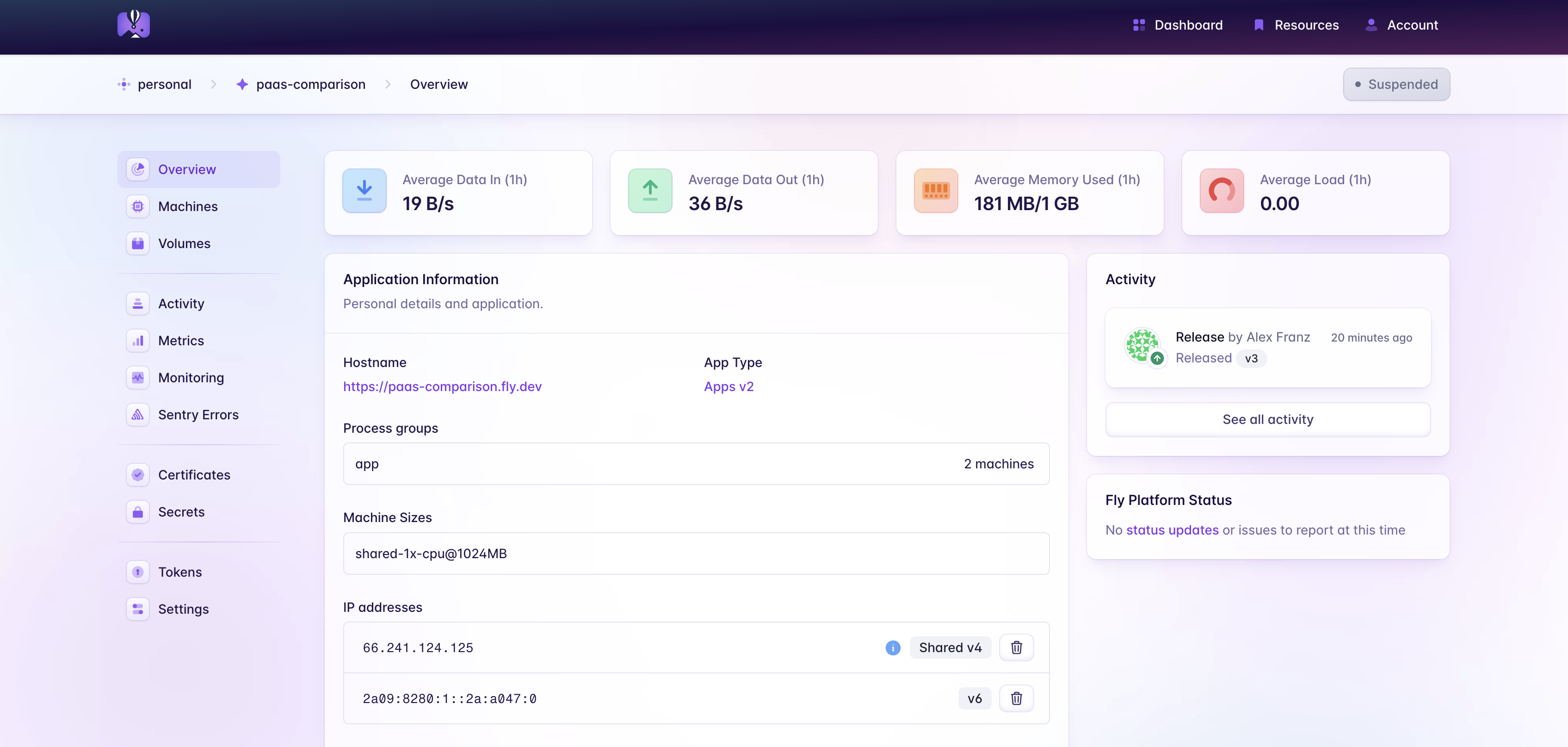1568x747 pixels.
Task: Select the Monitoring pulse icon
Action: 137,377
